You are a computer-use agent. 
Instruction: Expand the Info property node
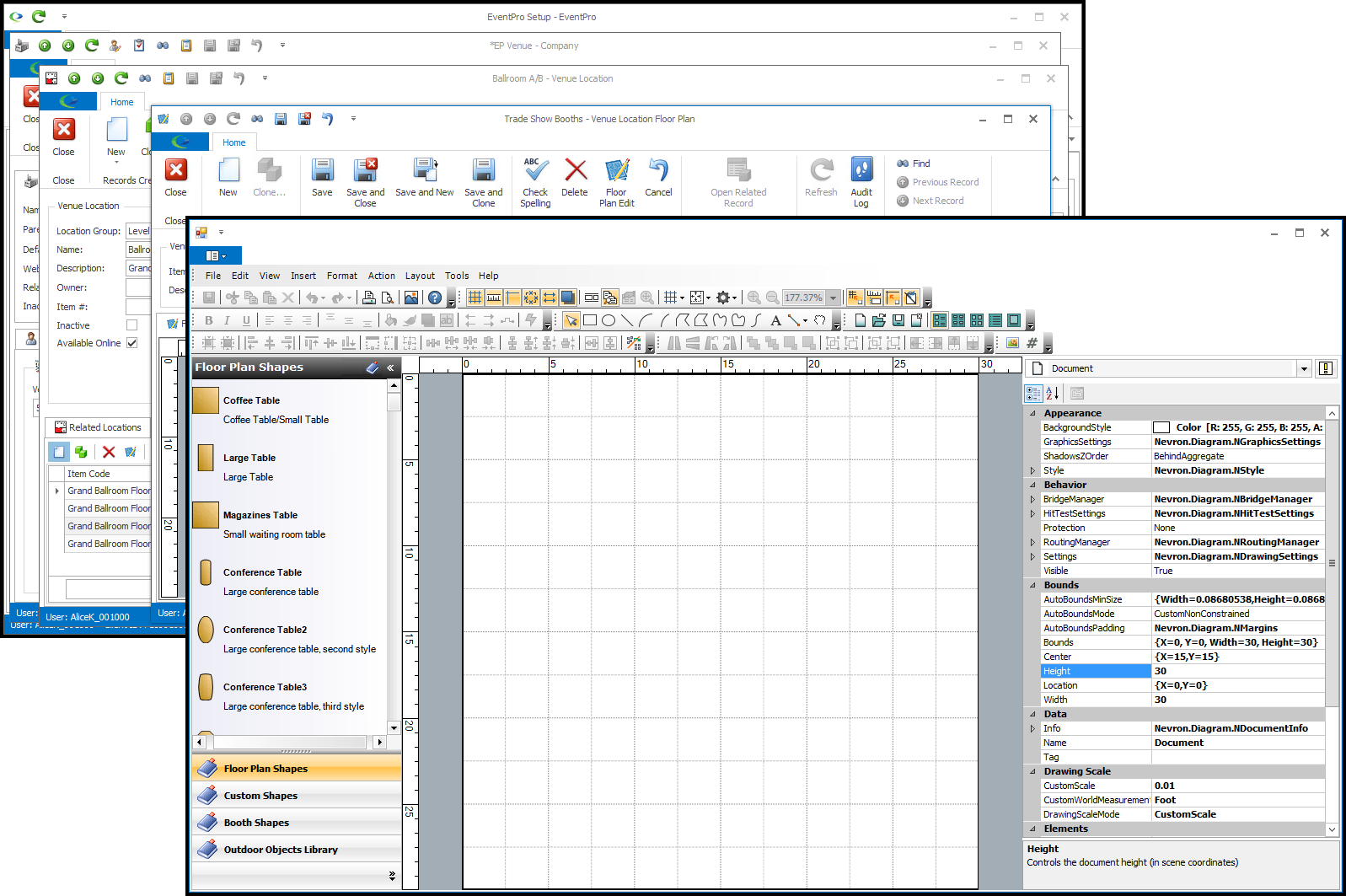point(1032,728)
